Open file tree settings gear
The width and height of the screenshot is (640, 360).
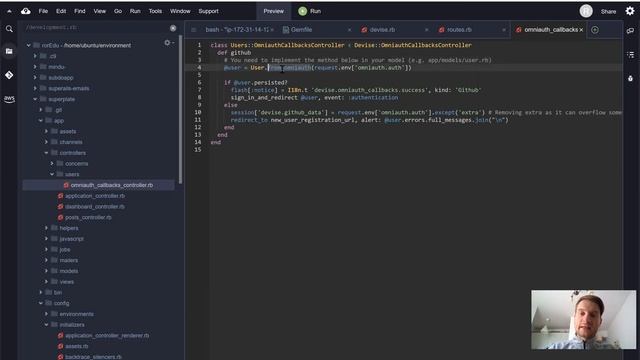point(167,42)
